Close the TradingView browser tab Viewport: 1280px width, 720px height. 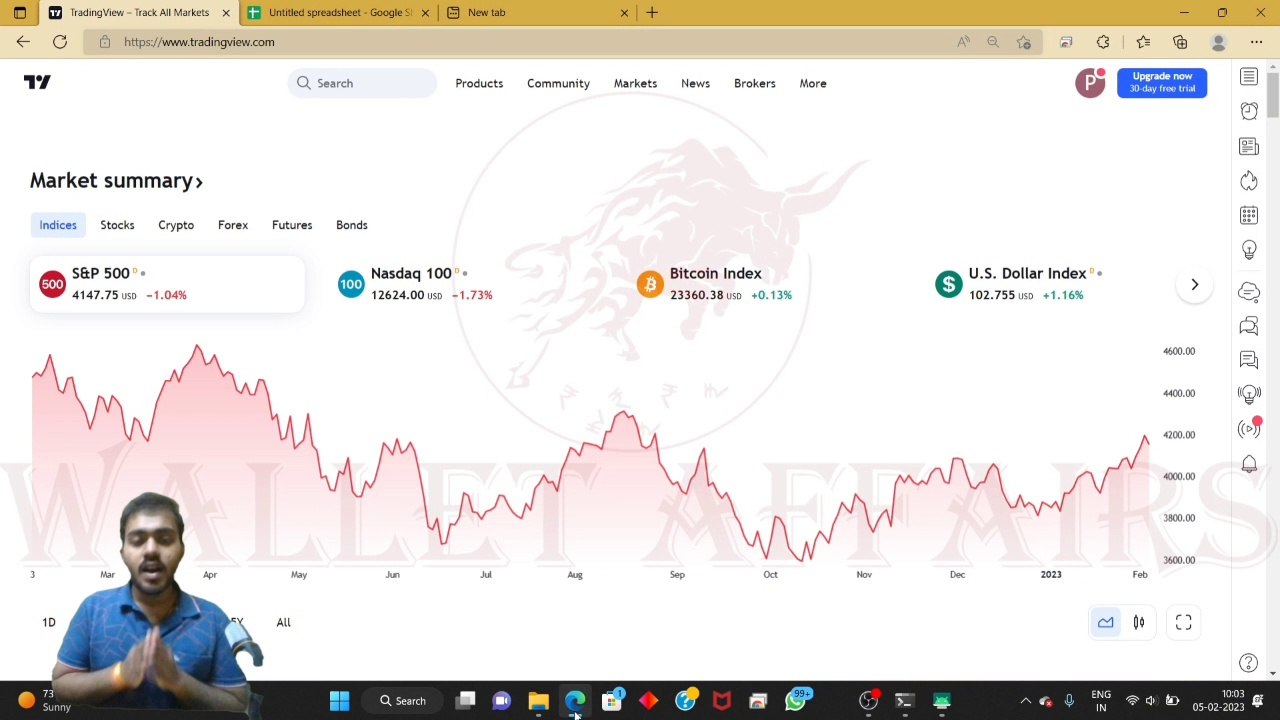[226, 12]
